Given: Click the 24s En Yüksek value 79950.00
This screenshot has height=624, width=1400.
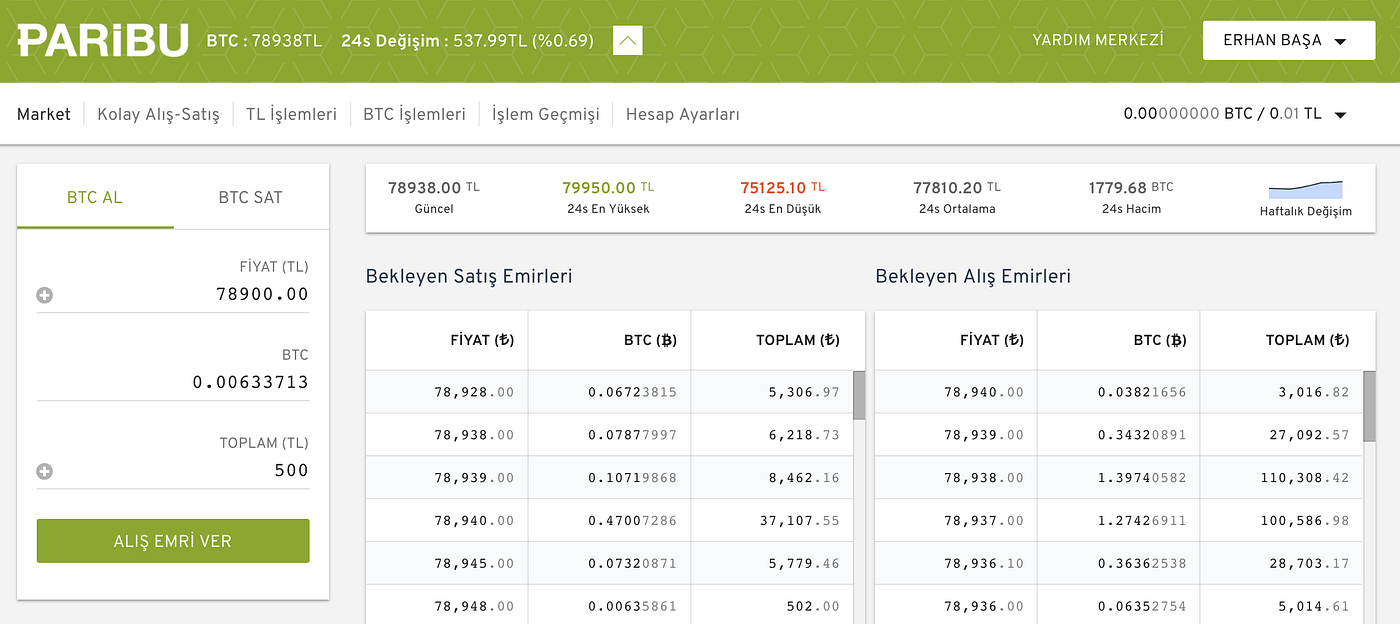Looking at the screenshot, I should 608,187.
